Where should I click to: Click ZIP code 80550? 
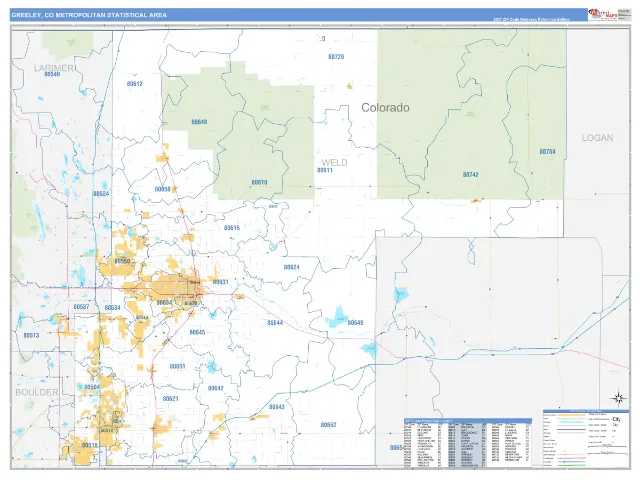[x=122, y=261]
